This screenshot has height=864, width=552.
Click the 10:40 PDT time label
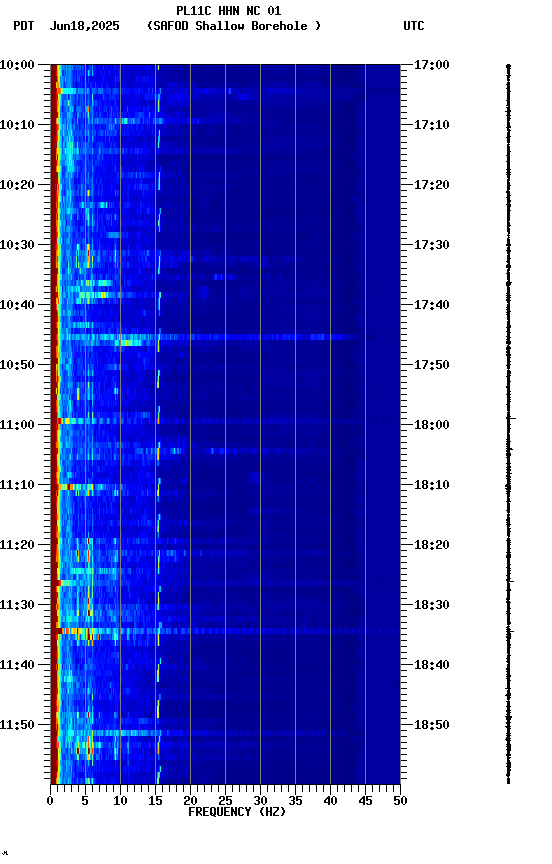pos(17,305)
